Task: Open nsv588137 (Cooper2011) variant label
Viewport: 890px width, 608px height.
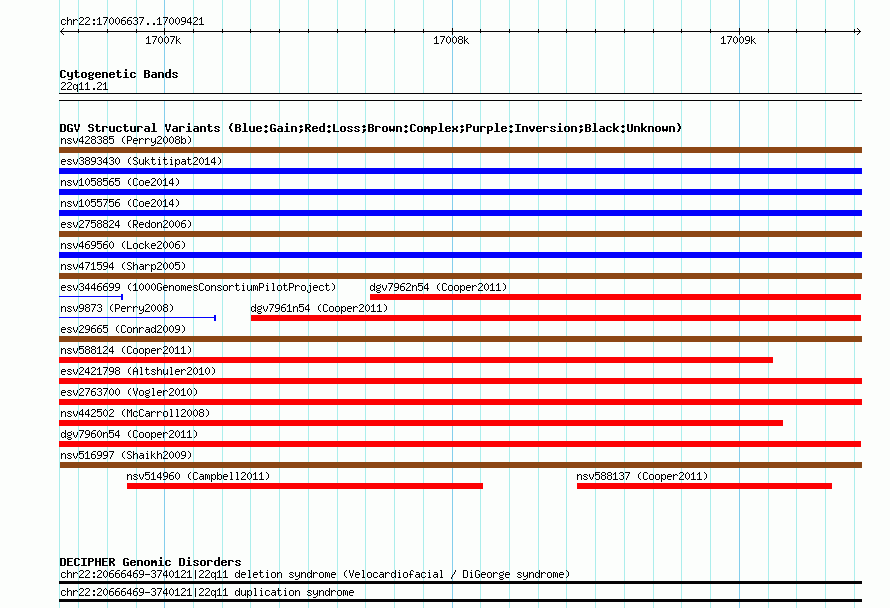Action: click(x=642, y=476)
